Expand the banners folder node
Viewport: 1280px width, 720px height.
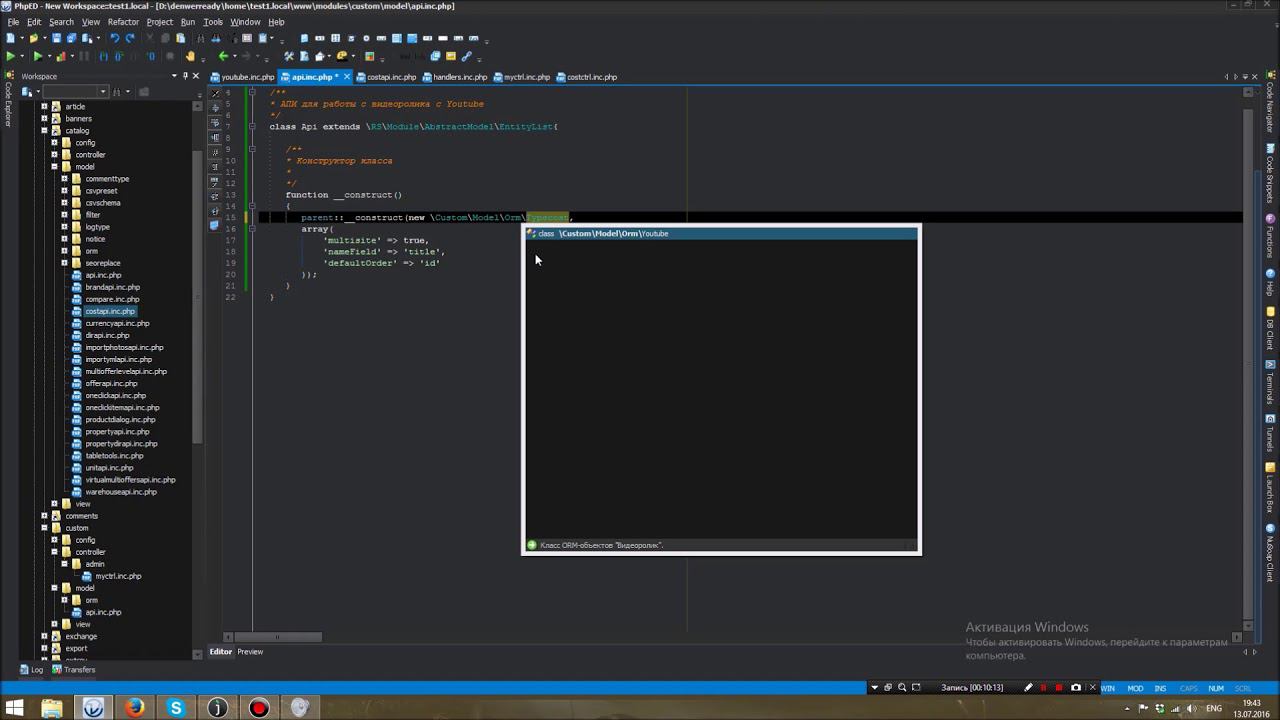44,119
